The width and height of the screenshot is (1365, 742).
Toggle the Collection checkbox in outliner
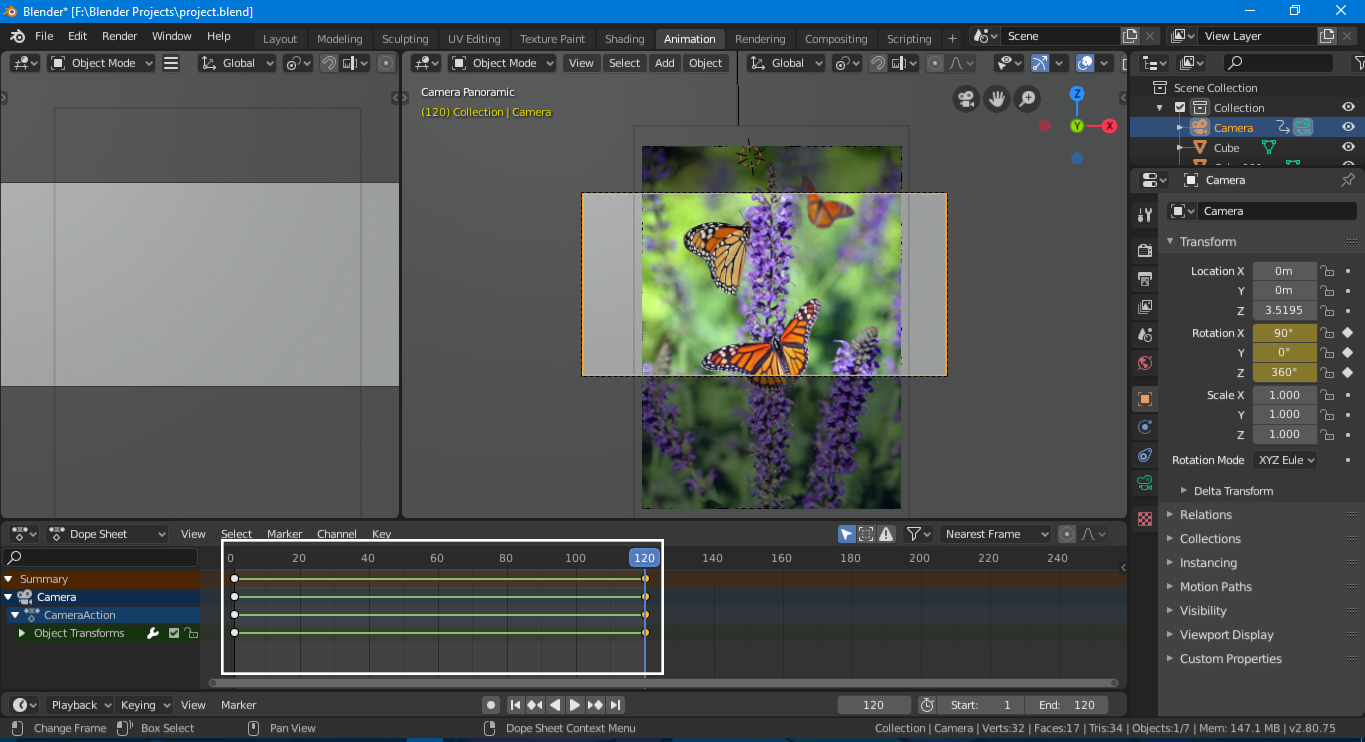(x=1180, y=108)
